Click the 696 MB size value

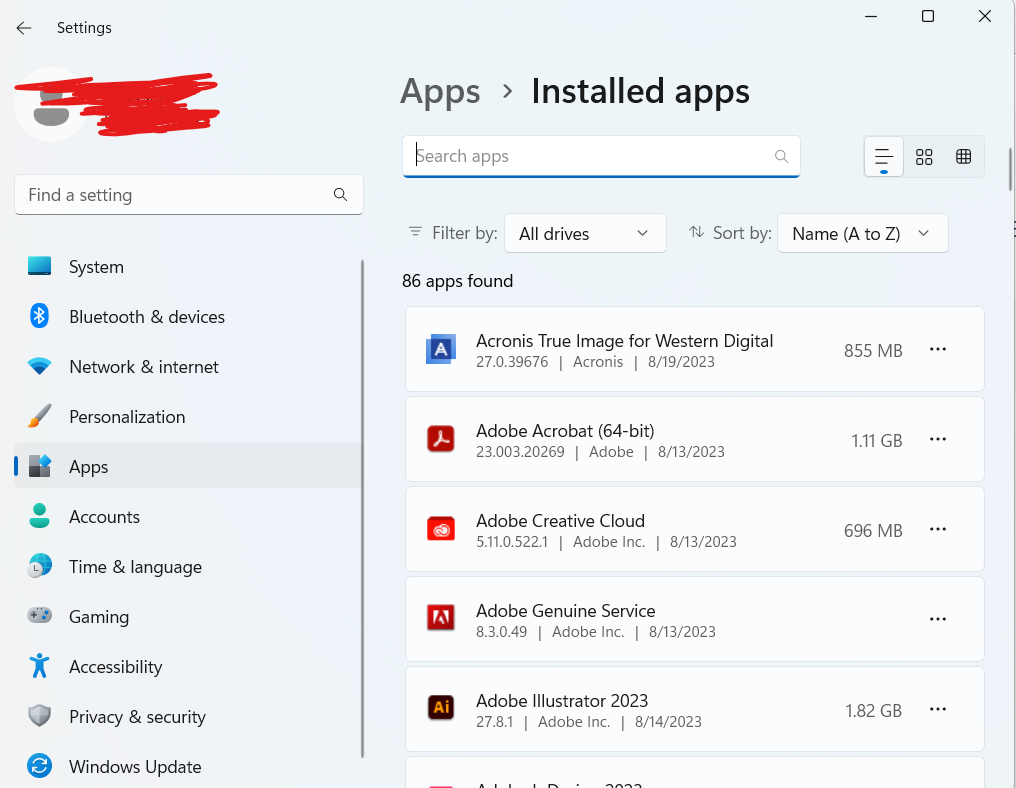pyautogui.click(x=873, y=531)
